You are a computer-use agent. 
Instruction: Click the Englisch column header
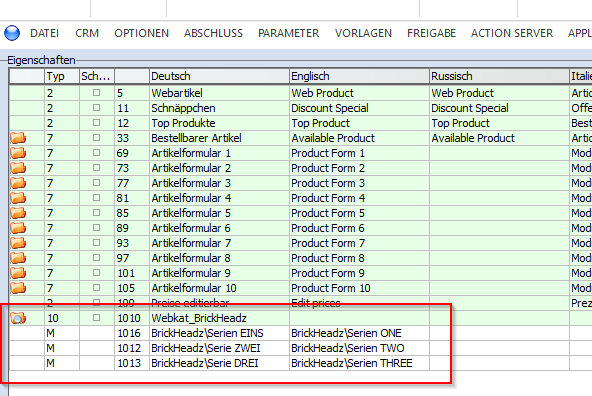359,76
